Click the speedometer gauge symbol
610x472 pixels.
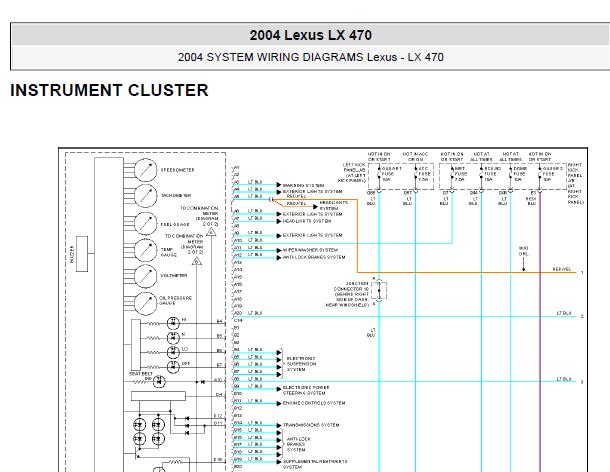pyautogui.click(x=145, y=170)
